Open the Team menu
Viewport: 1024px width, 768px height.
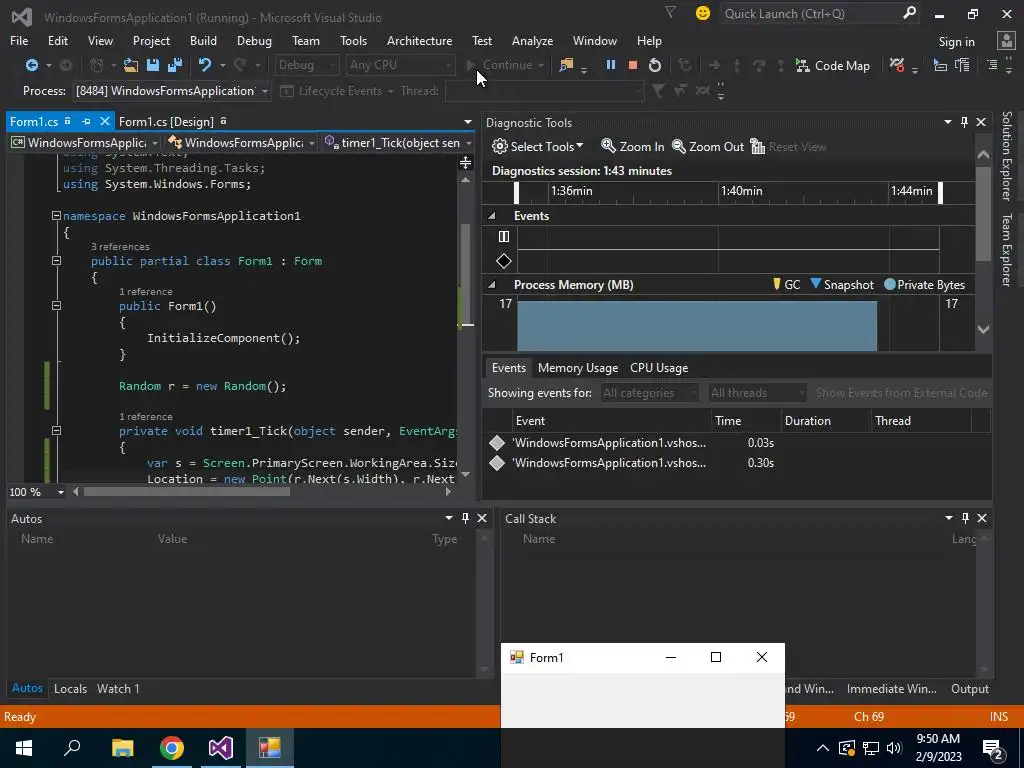coord(306,40)
